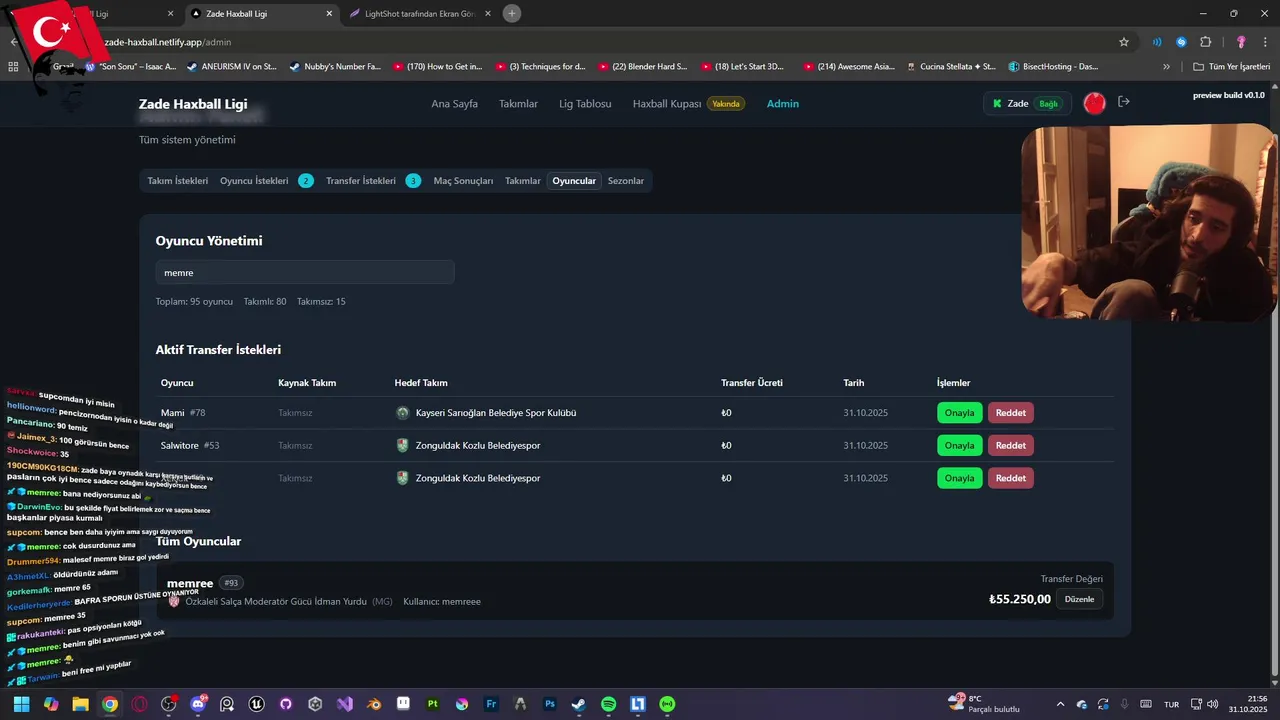
Task: Click Düzenle for player memree
Action: pos(1080,599)
